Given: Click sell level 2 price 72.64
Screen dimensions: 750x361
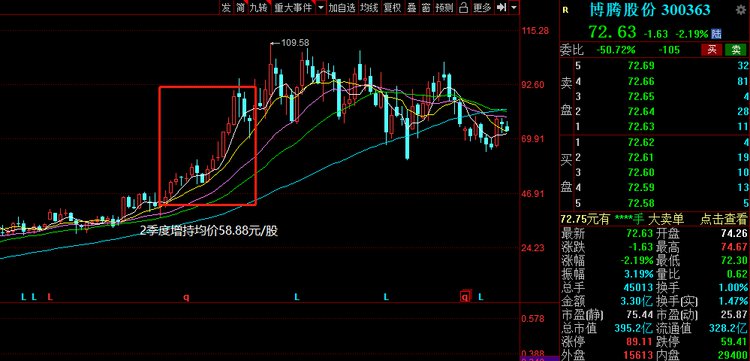Looking at the screenshot, I should pyautogui.click(x=641, y=111).
